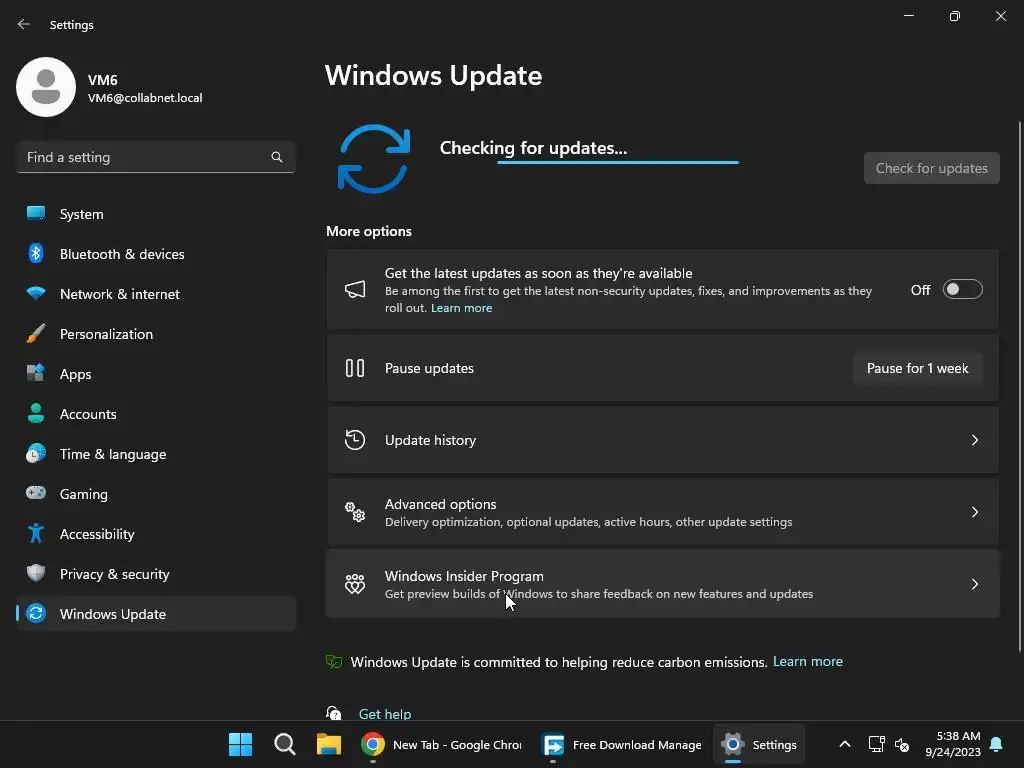Click the pause icon beside Pause updates
1024x768 pixels.
coord(355,368)
